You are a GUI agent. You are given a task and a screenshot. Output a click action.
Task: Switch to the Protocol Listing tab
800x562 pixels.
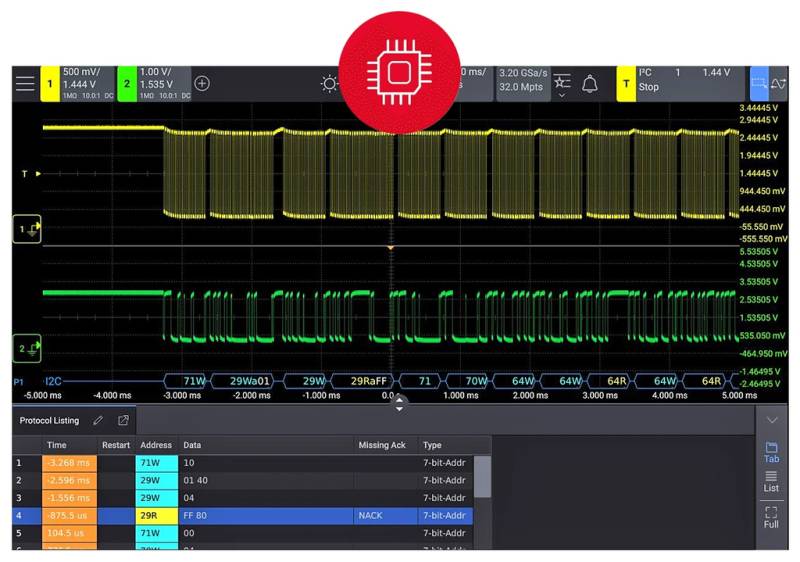pos(49,421)
